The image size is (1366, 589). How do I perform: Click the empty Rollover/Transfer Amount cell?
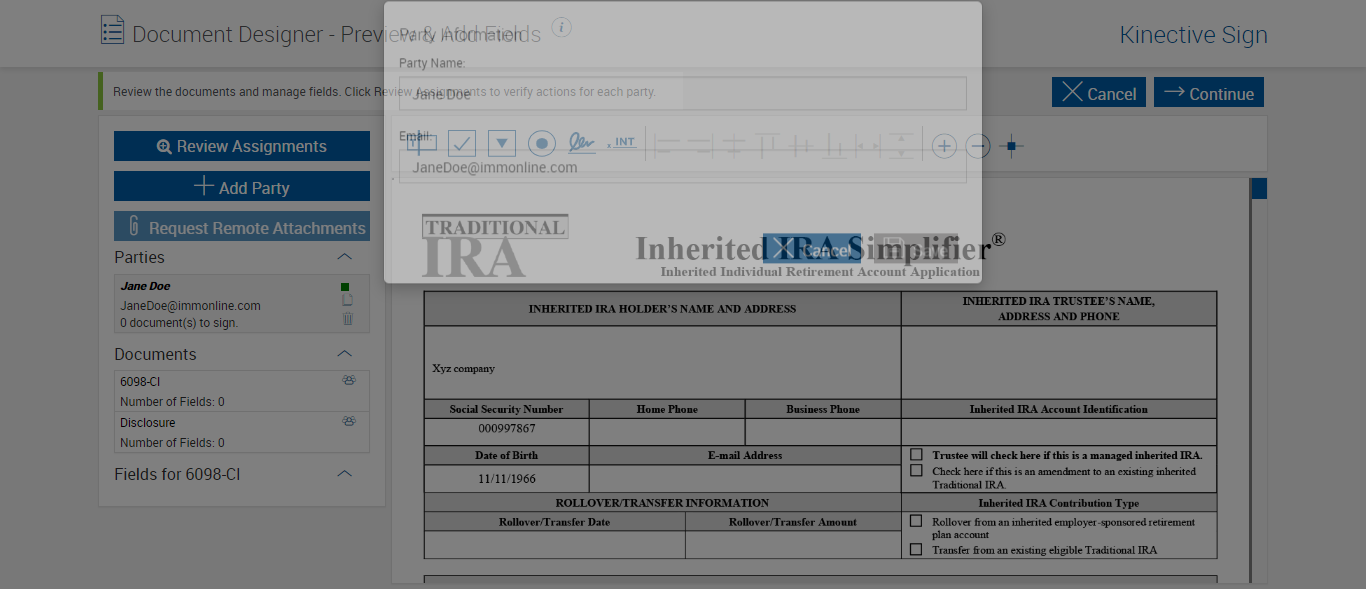[x=793, y=544]
